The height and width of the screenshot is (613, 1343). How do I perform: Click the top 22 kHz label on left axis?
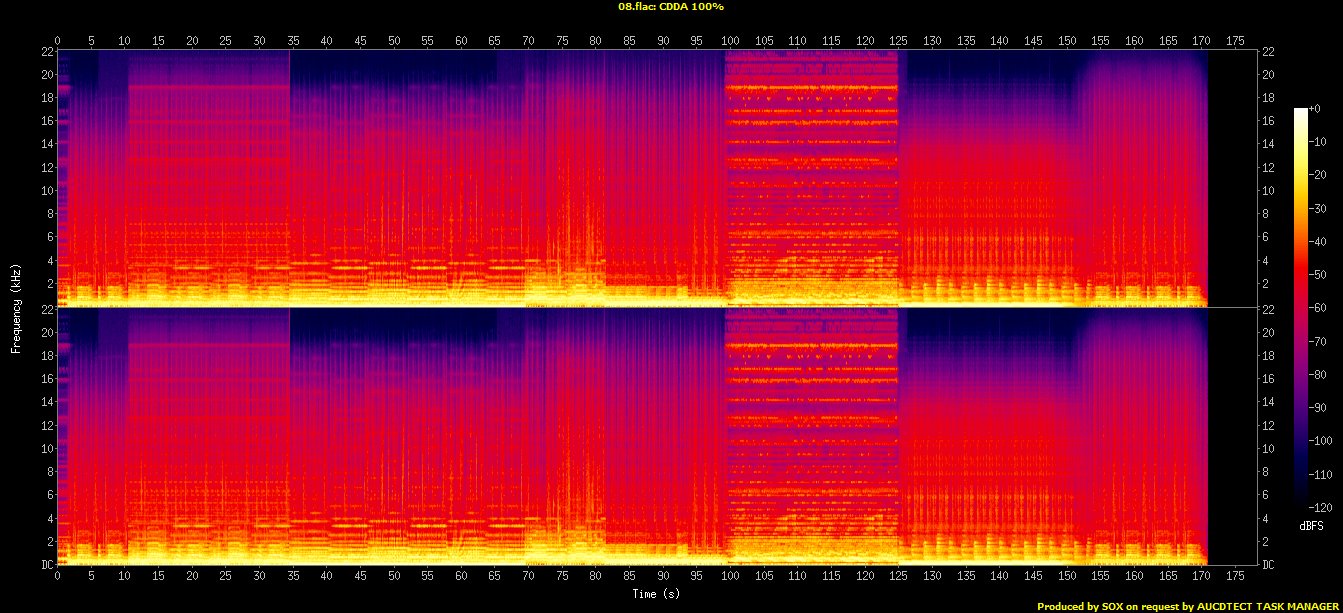[47, 52]
